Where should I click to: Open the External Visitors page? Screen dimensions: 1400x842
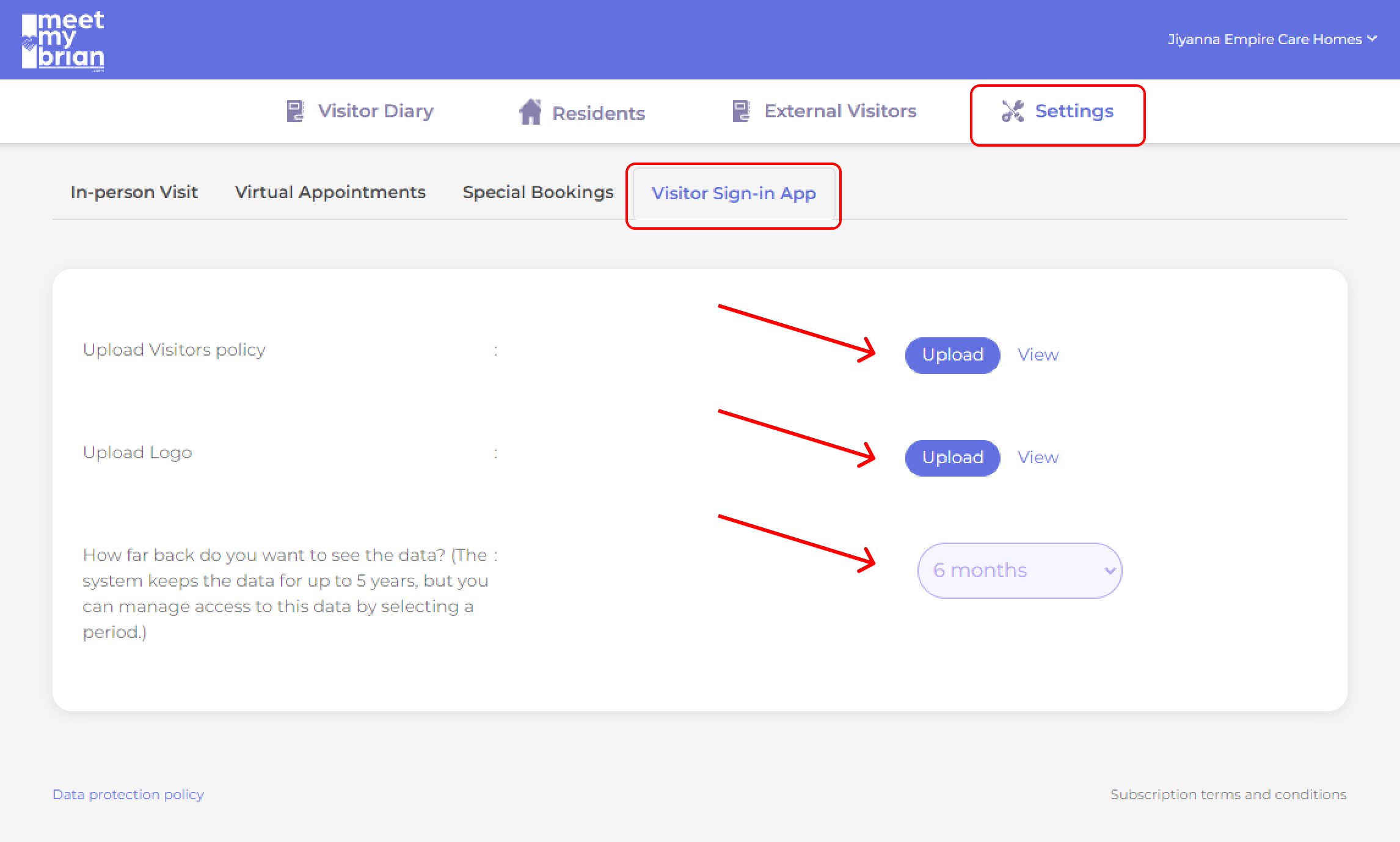(840, 111)
